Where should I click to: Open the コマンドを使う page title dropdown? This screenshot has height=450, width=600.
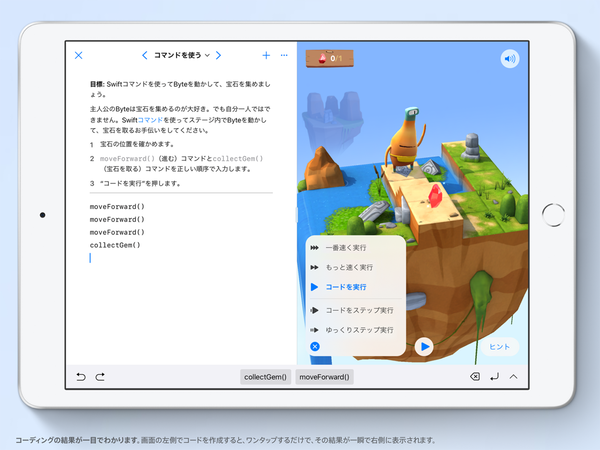coord(182,55)
